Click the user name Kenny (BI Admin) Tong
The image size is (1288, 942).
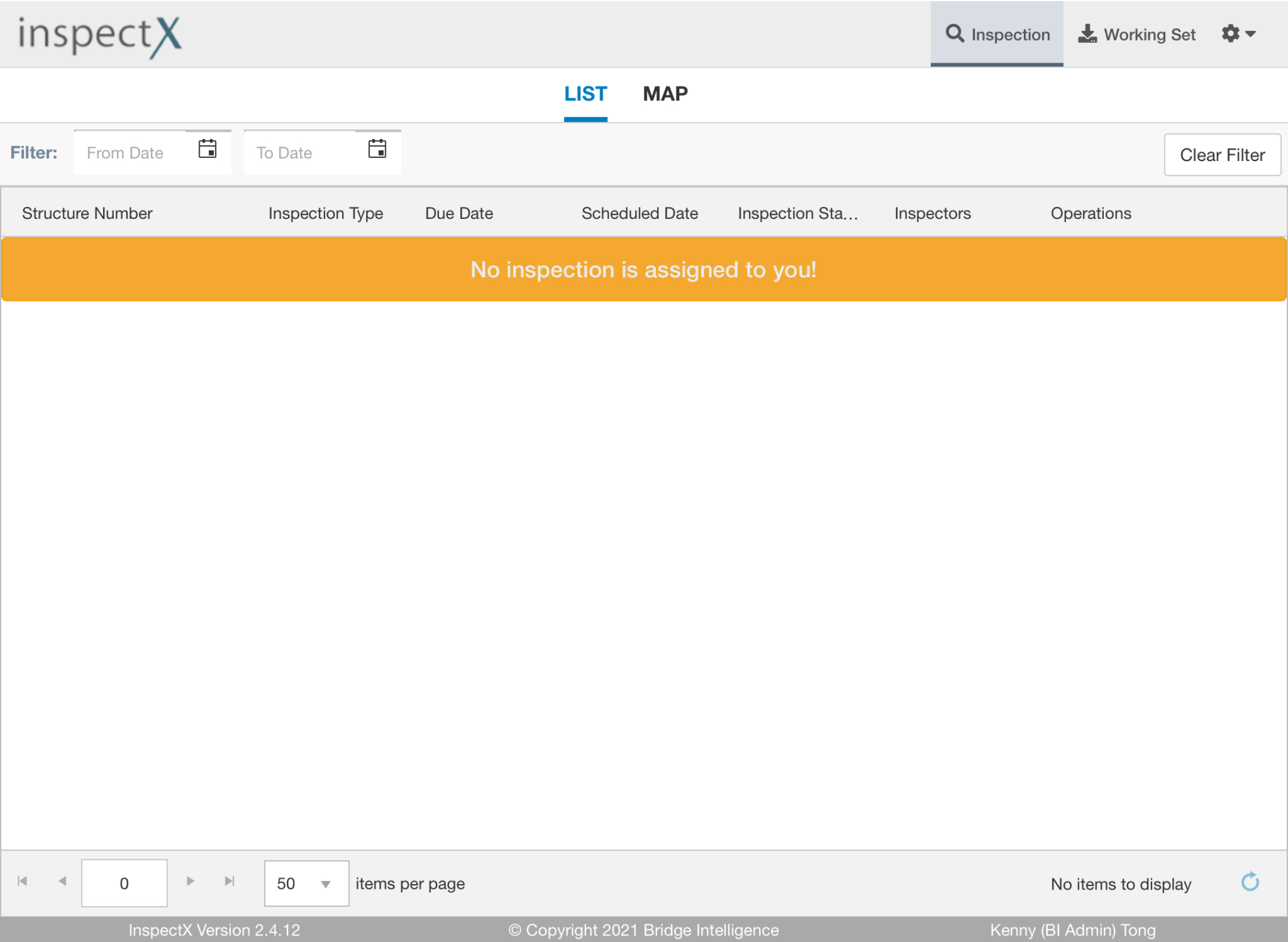coord(1073,930)
